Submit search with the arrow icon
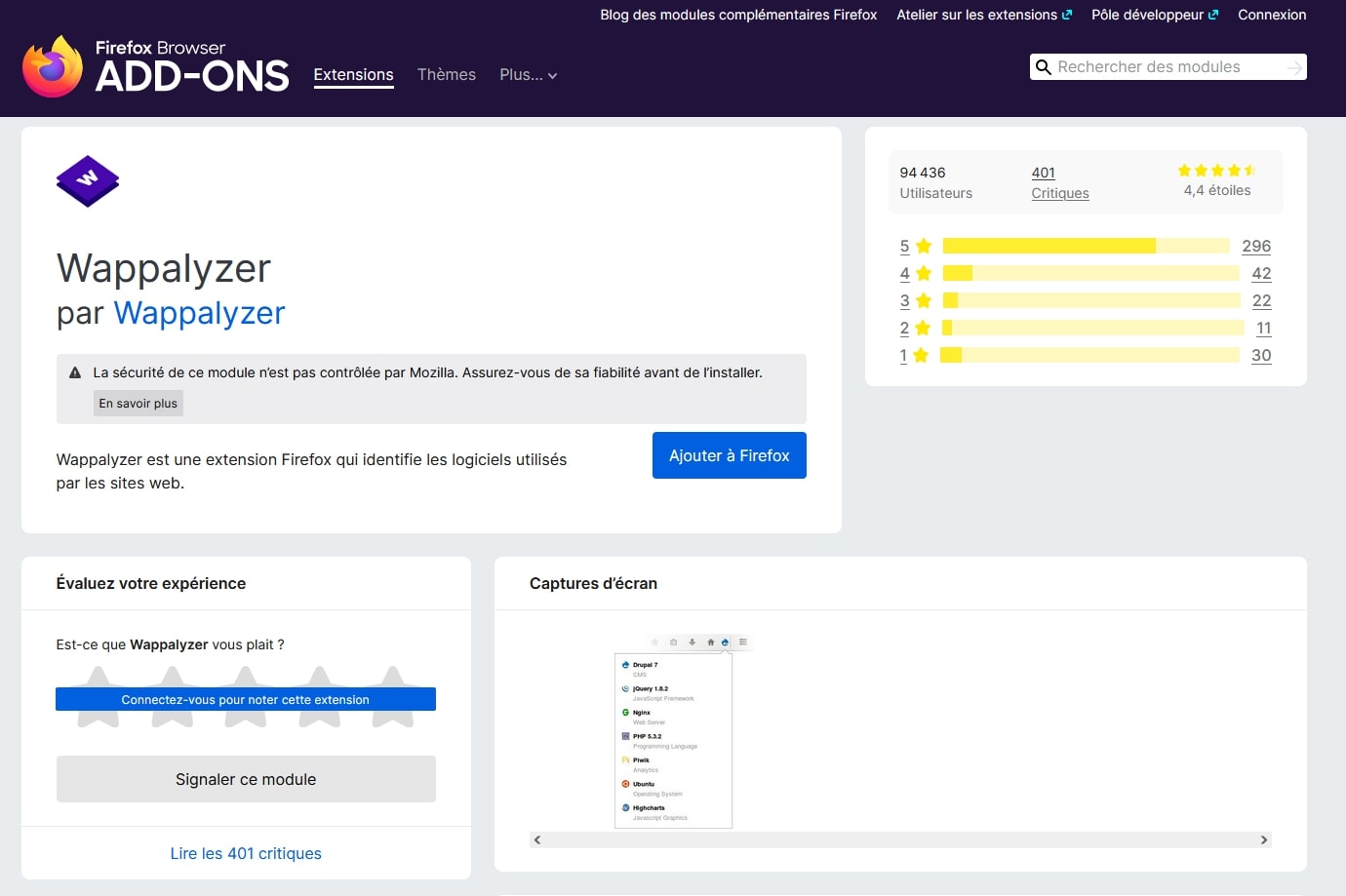The height and width of the screenshot is (896, 1346). [1294, 67]
